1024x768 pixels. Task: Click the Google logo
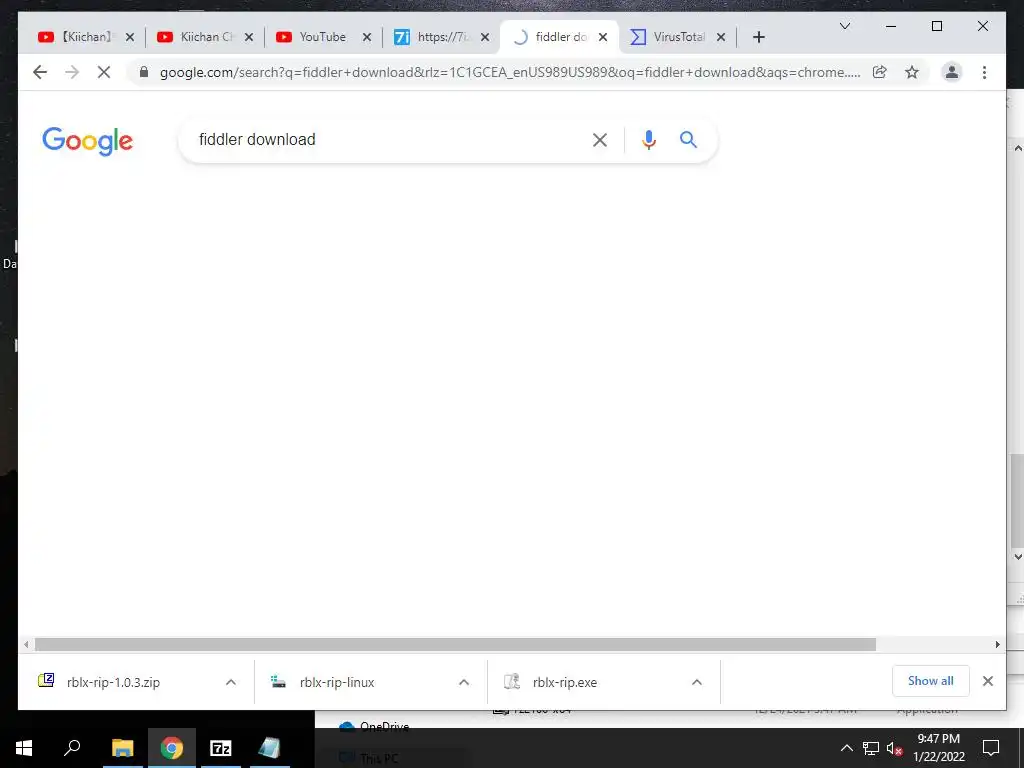pos(88,141)
